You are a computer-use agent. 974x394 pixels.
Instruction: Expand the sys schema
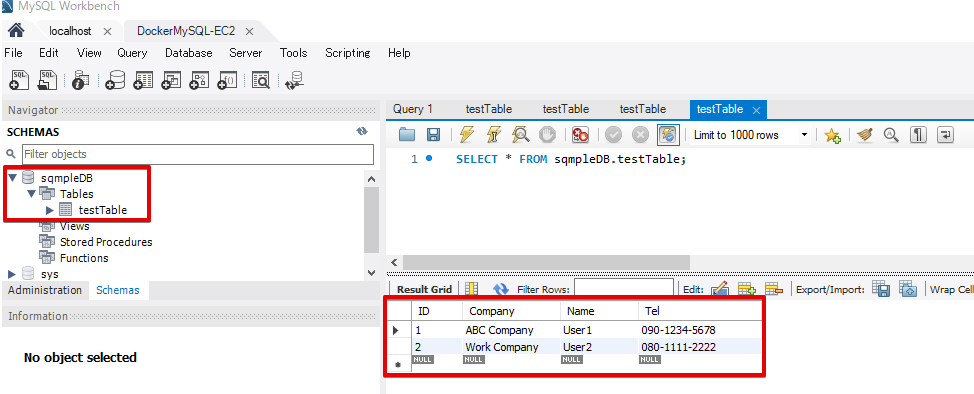(12, 273)
